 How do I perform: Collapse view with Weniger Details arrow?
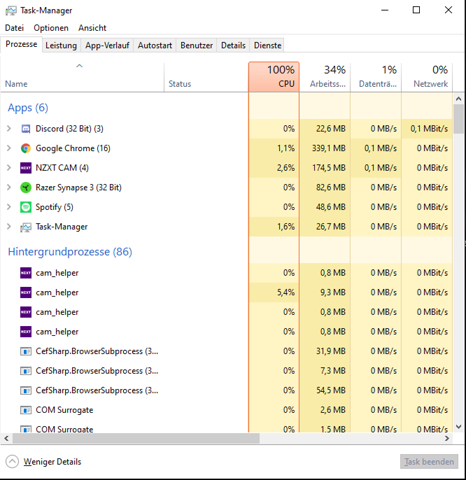click(12, 462)
